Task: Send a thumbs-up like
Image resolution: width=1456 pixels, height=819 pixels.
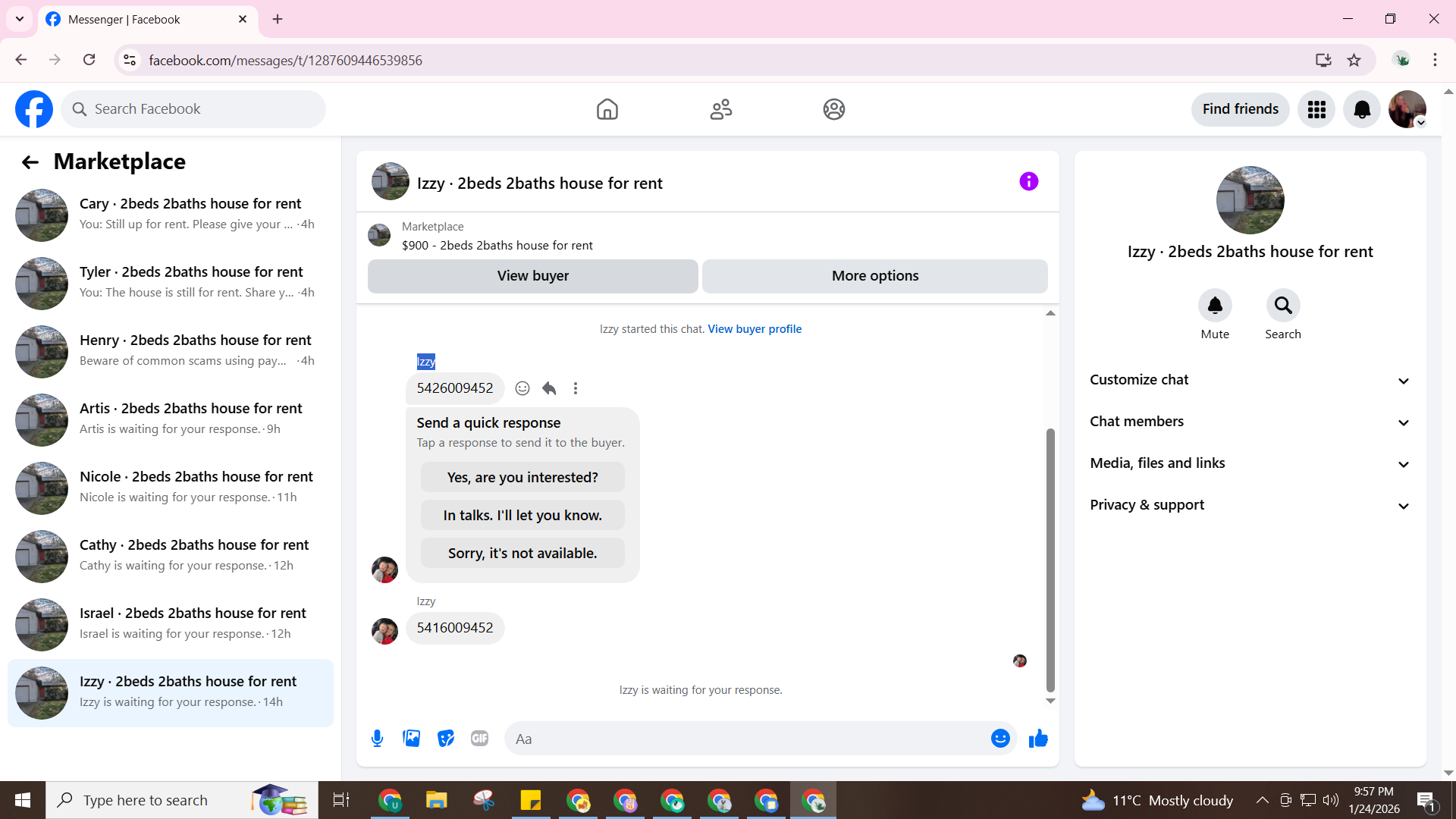Action: point(1038,739)
